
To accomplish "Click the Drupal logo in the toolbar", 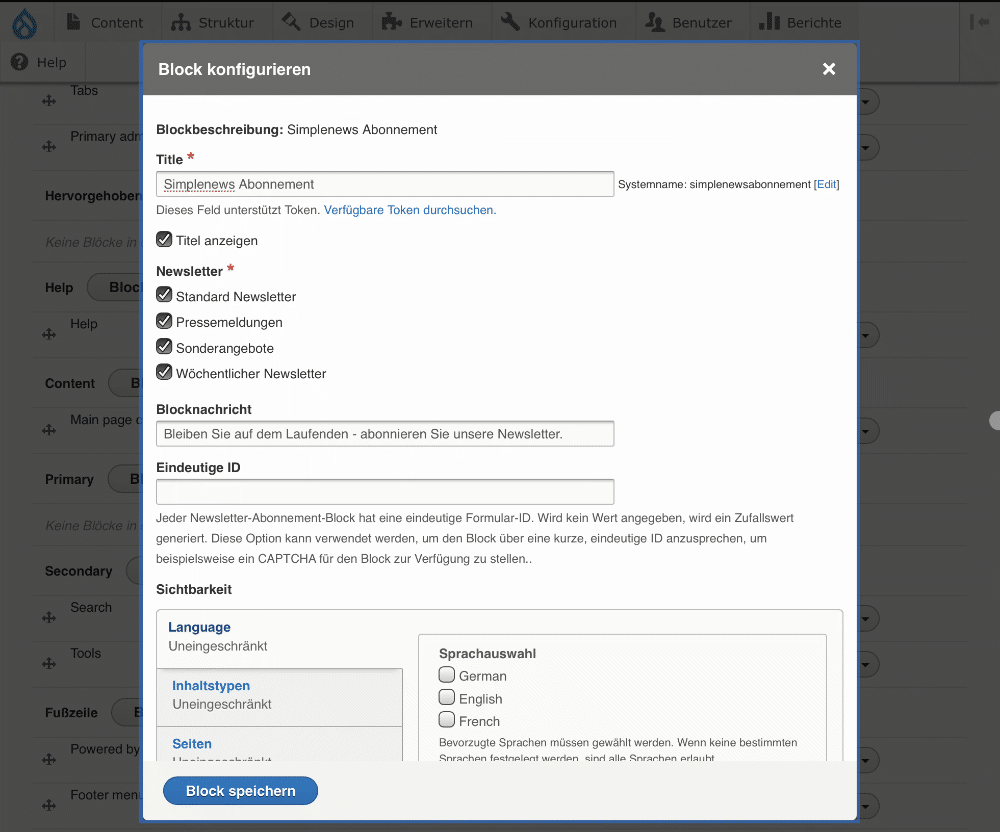I will (24, 24).
